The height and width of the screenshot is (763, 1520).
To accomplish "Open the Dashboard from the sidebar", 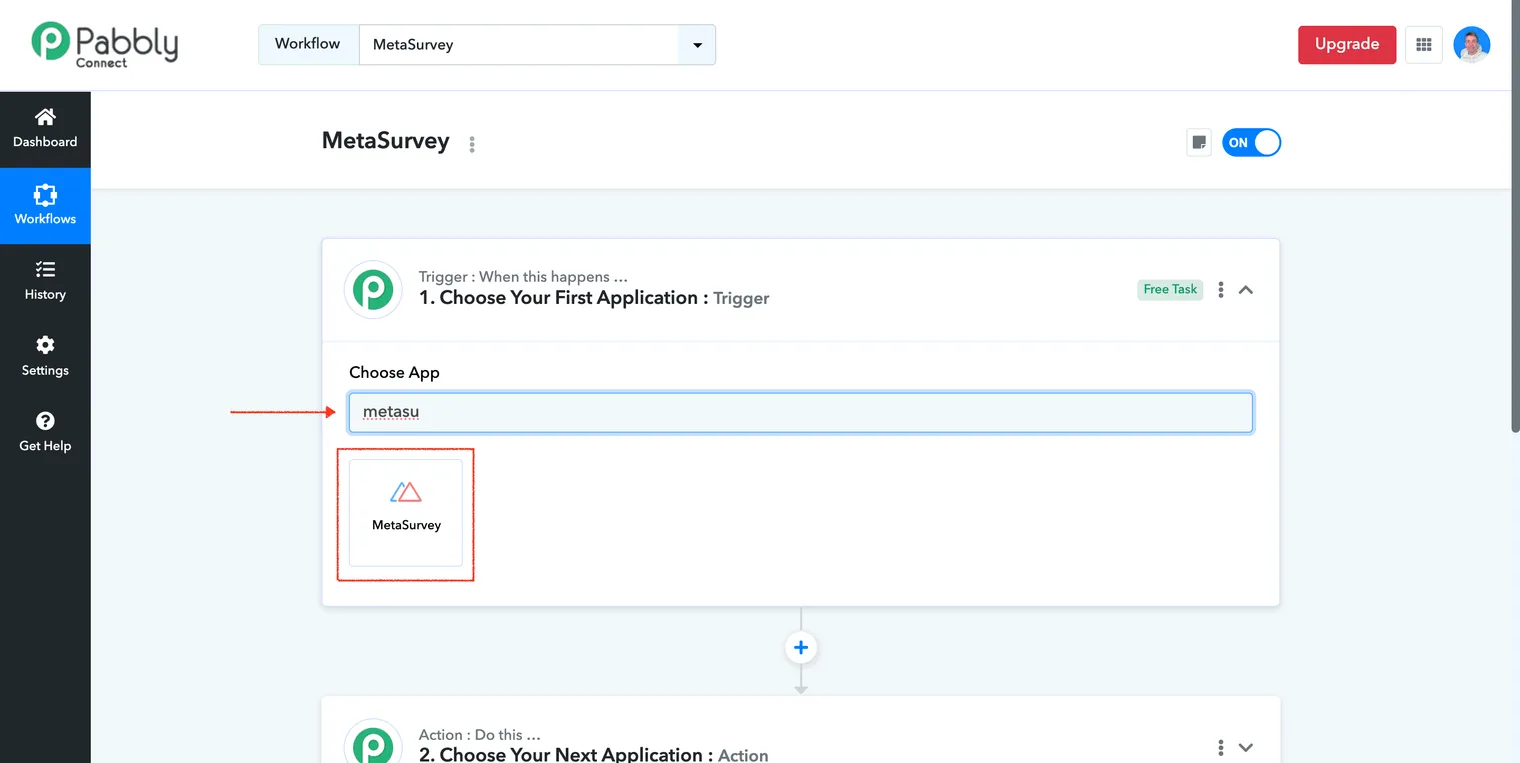I will (45, 129).
